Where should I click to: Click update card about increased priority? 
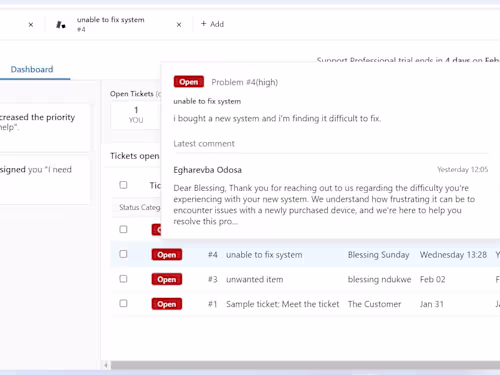click(45, 128)
